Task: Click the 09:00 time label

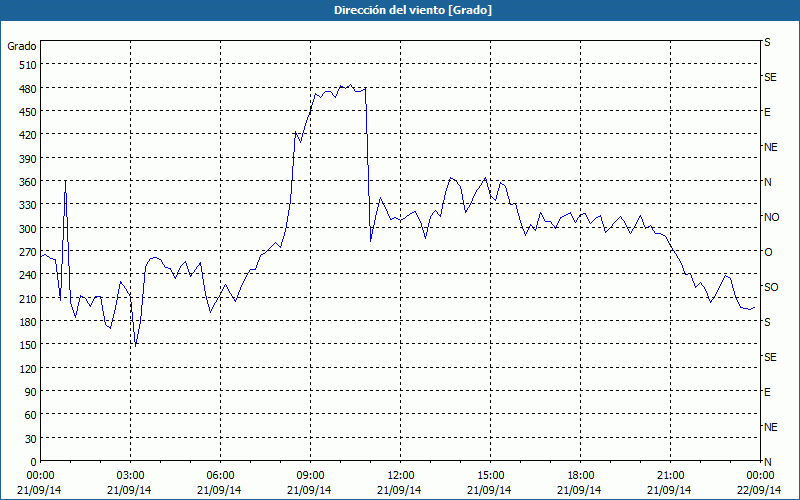Action: point(310,476)
